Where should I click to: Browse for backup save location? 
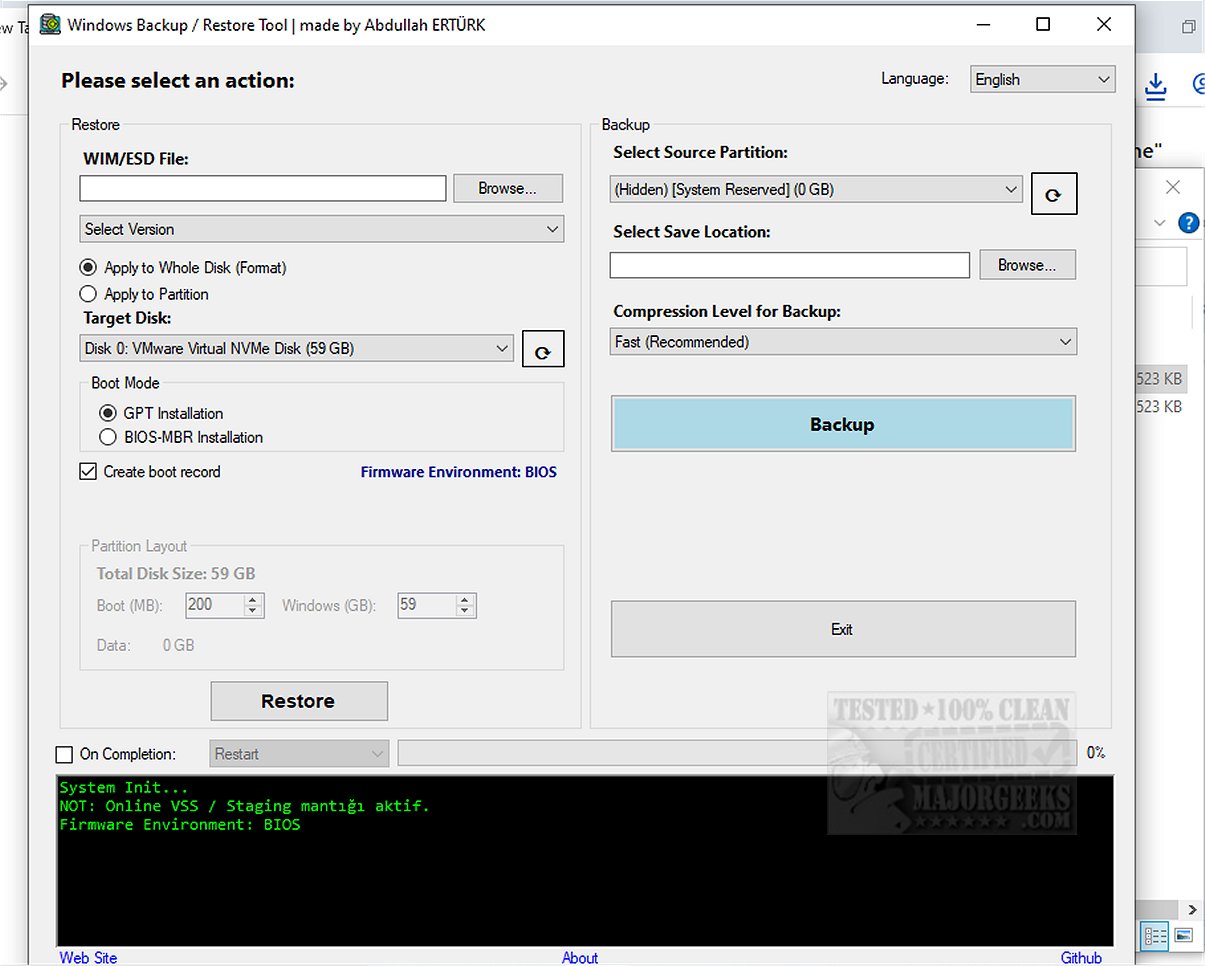click(x=1027, y=265)
